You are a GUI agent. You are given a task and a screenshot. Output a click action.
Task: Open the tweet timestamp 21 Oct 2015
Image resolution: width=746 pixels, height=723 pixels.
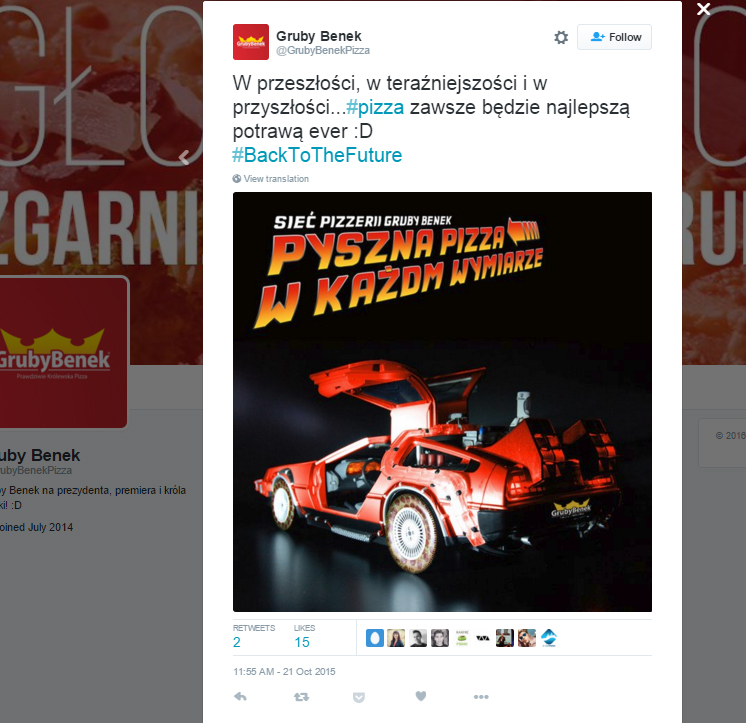(x=284, y=672)
